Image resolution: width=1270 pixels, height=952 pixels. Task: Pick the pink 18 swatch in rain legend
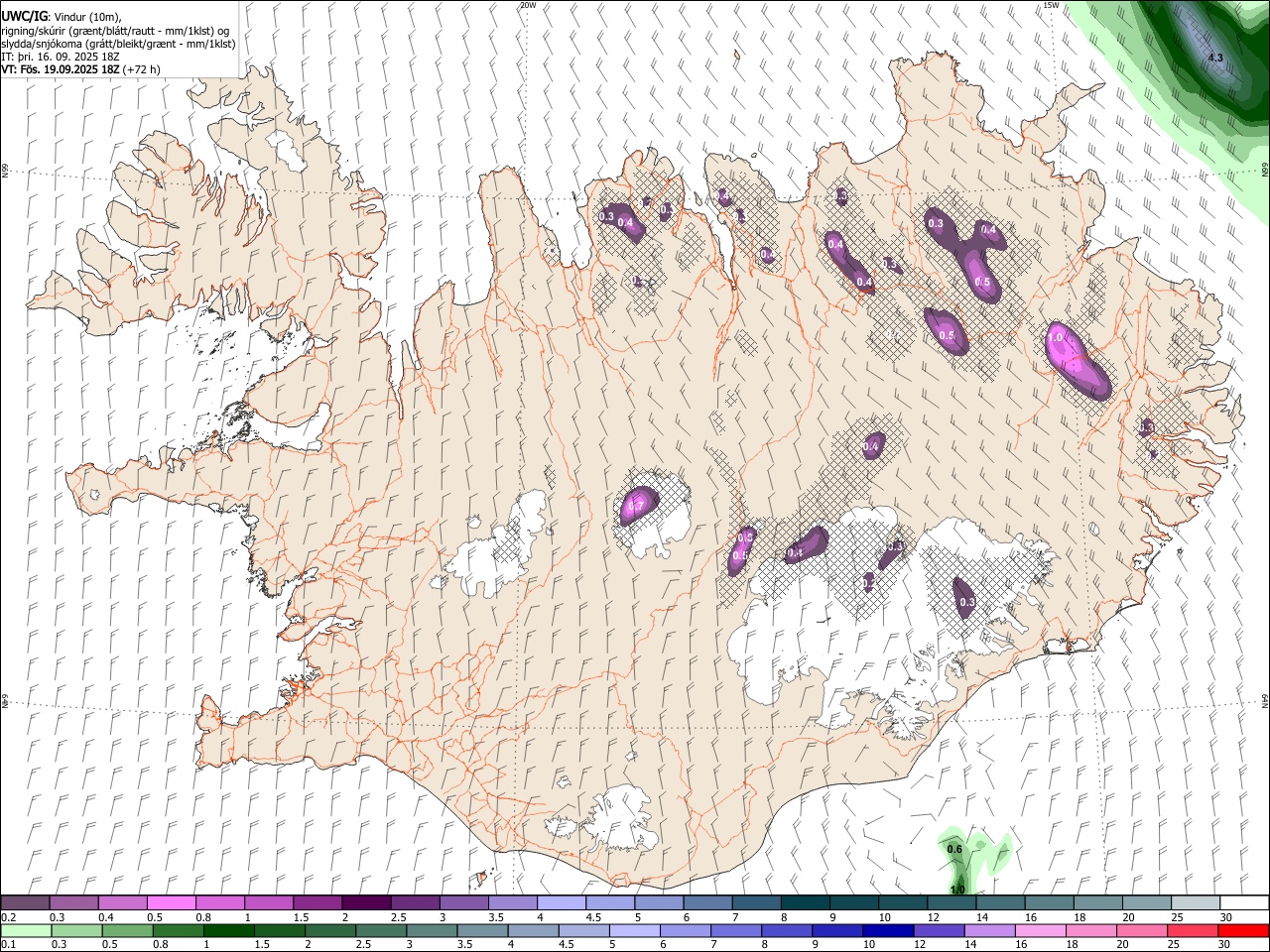(1090, 930)
